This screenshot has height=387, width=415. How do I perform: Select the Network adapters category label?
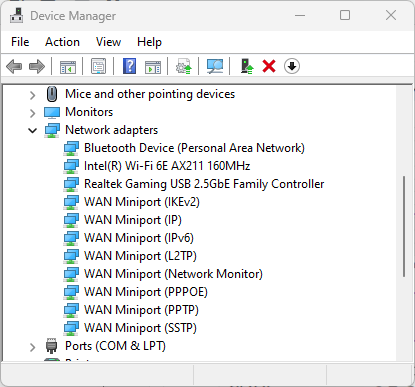(112, 130)
